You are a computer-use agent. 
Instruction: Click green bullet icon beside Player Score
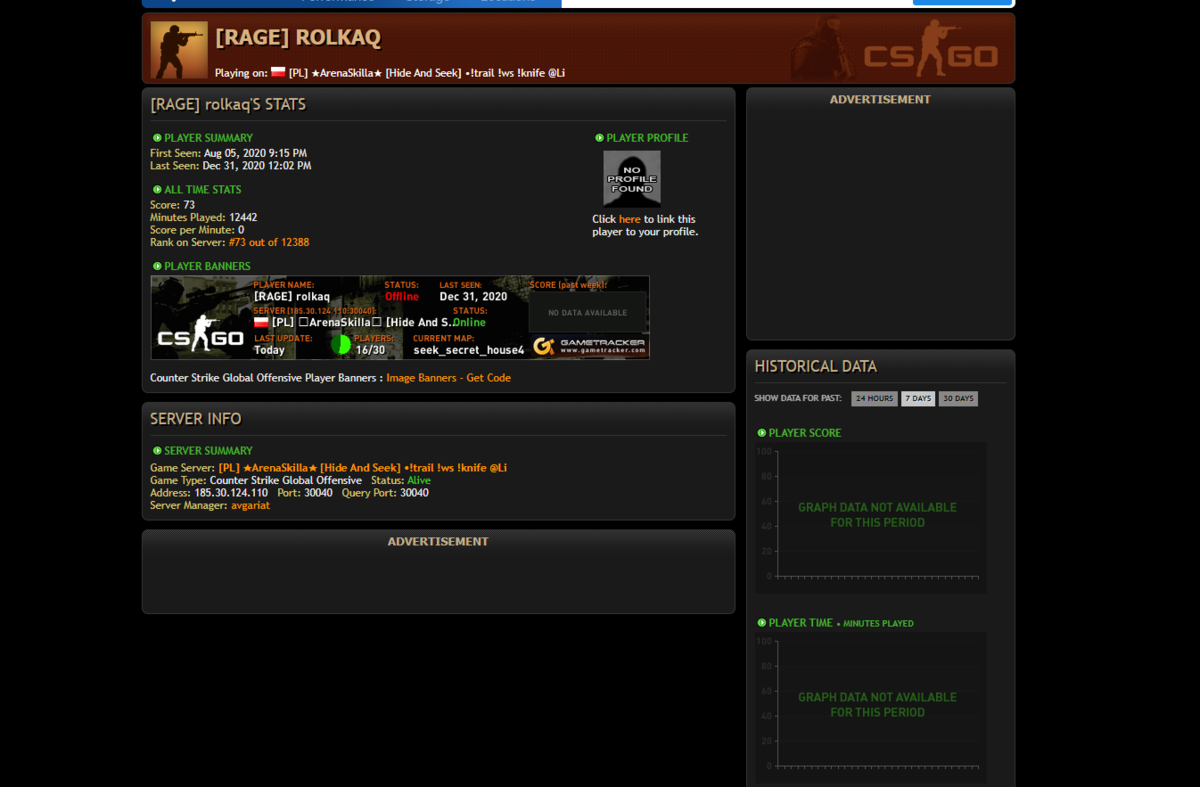click(x=762, y=433)
